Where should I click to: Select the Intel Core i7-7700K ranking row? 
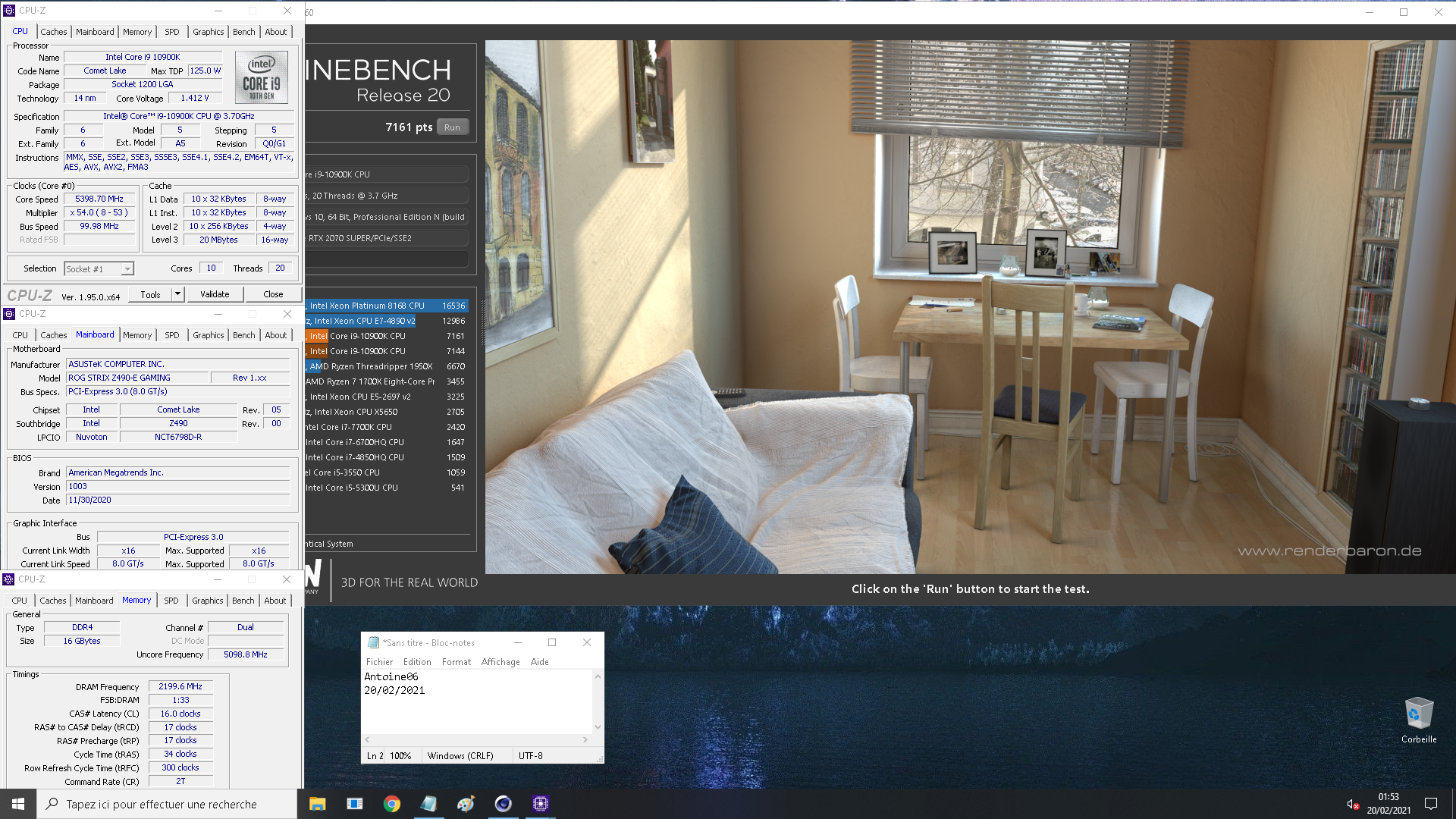387,427
